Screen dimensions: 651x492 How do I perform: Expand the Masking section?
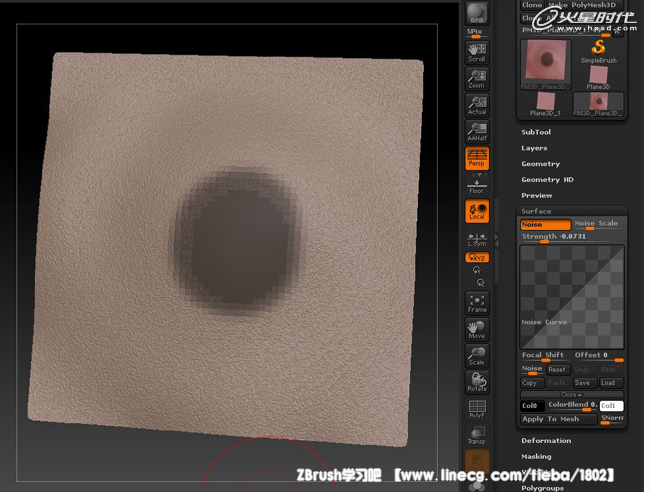536,456
